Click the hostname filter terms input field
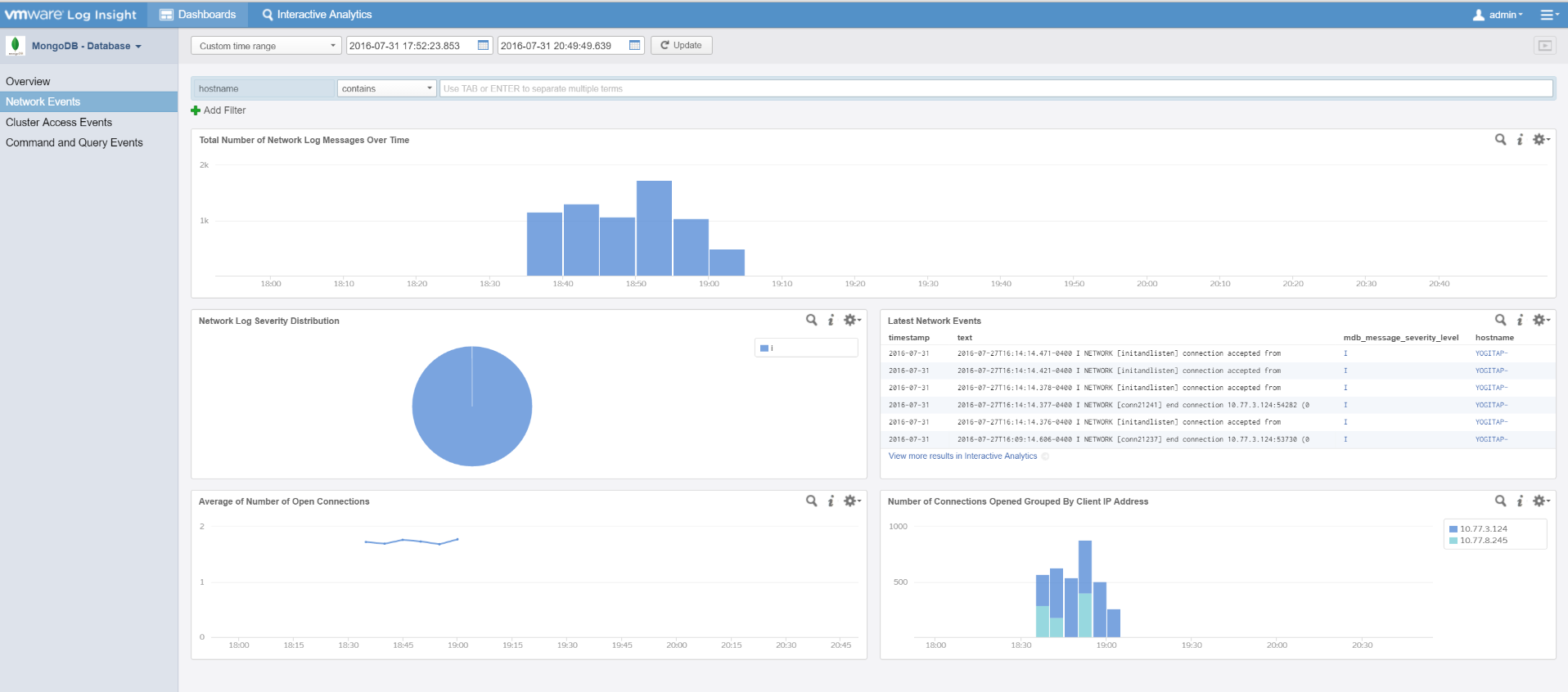 click(x=996, y=88)
